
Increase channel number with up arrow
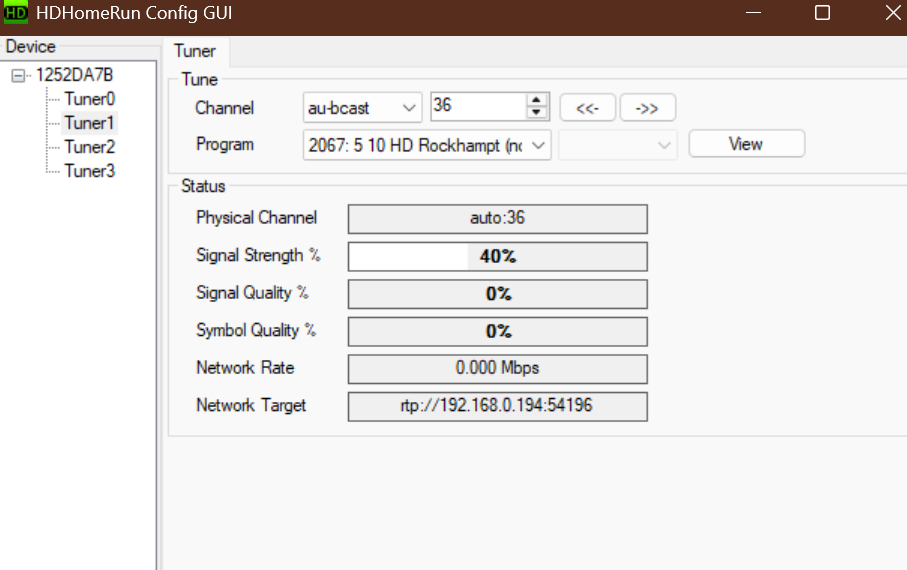538,100
